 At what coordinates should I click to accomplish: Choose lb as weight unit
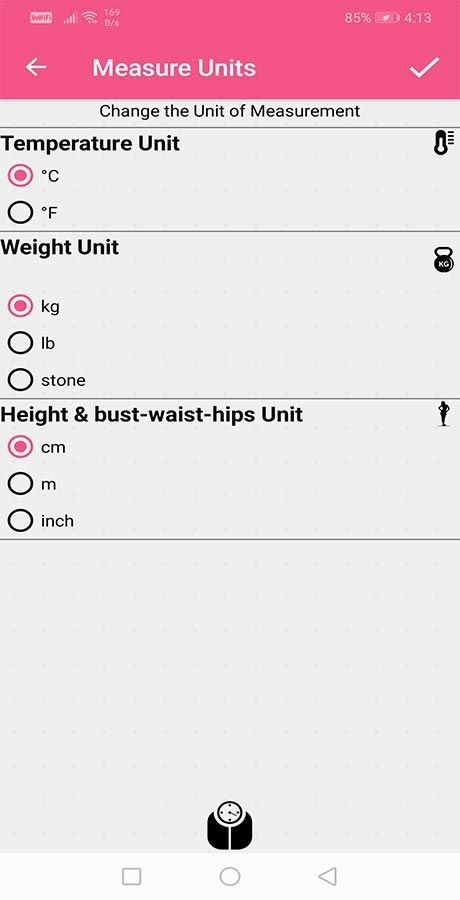click(x=32, y=343)
